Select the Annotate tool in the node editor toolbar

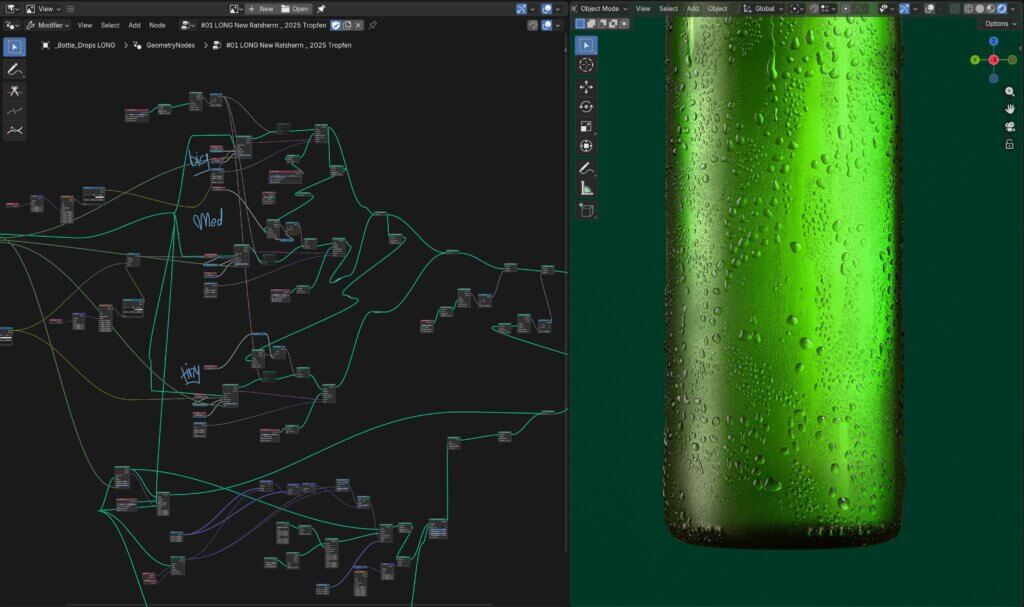tap(14, 69)
